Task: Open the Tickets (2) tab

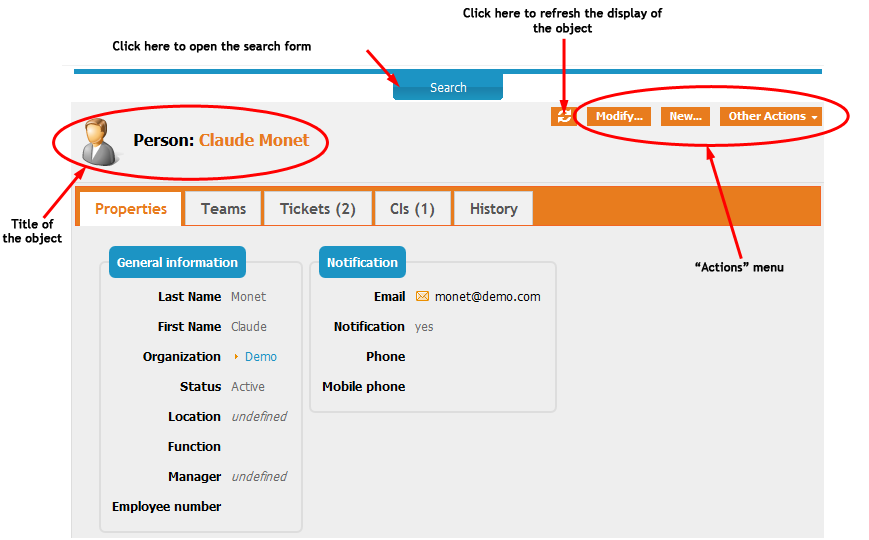Action: (x=317, y=209)
